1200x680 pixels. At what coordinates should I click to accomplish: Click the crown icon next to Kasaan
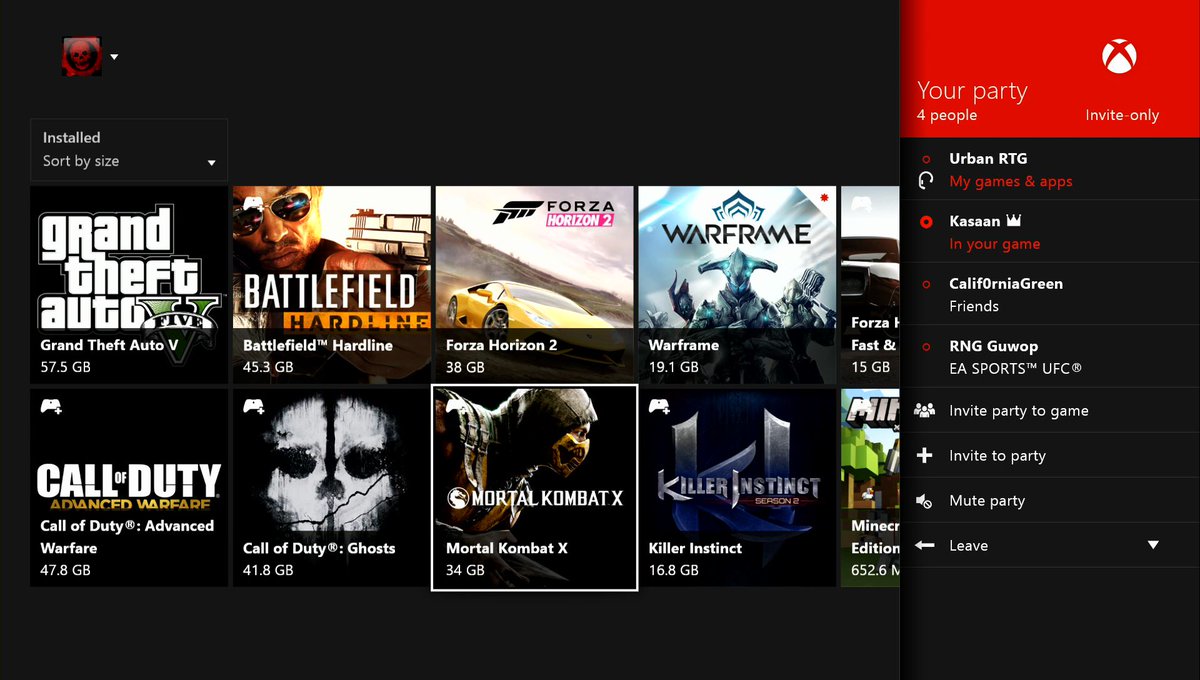coord(1014,221)
